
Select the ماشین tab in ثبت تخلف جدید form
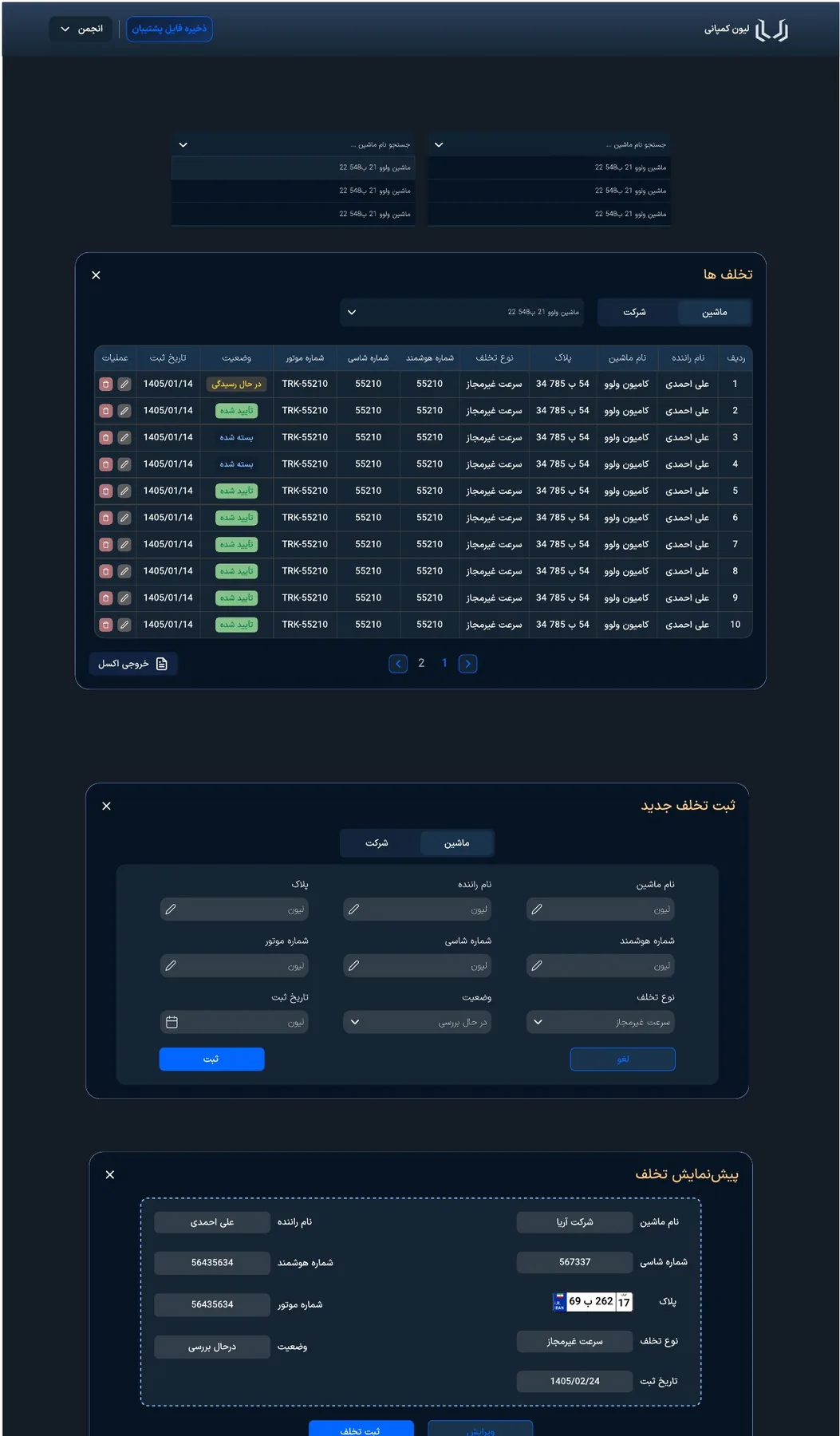click(x=457, y=843)
